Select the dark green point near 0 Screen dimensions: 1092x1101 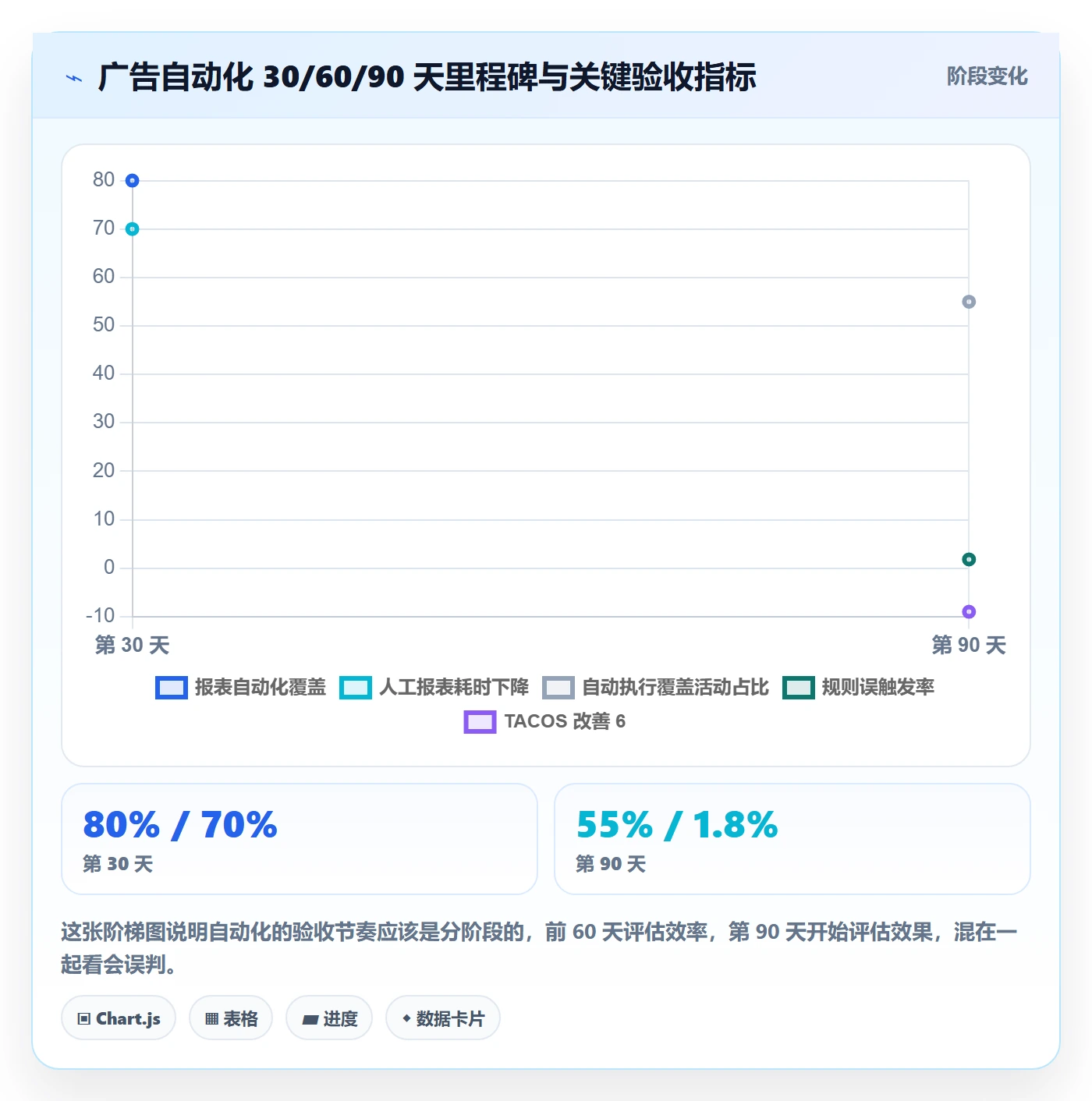[x=969, y=559]
